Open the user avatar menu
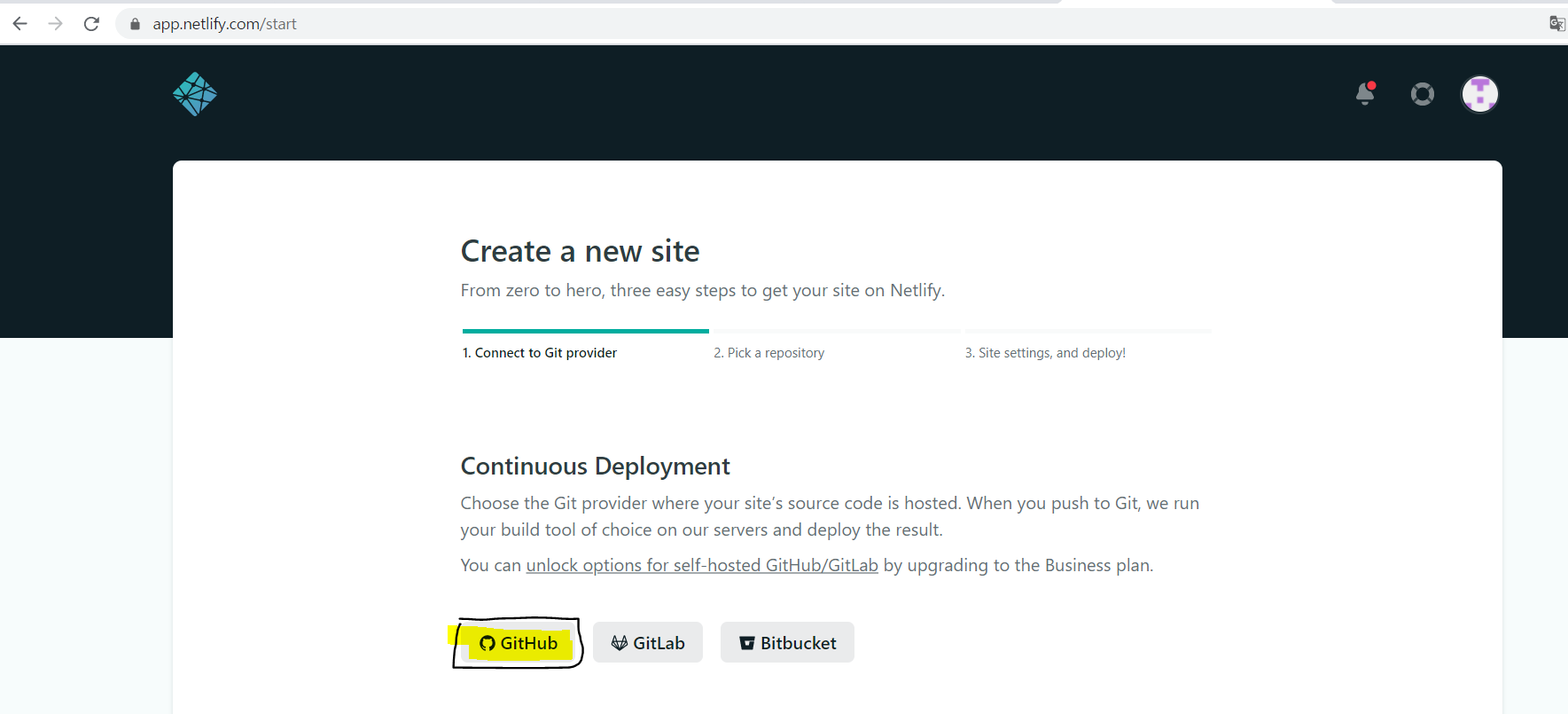The width and height of the screenshot is (1568, 714). (x=1480, y=94)
